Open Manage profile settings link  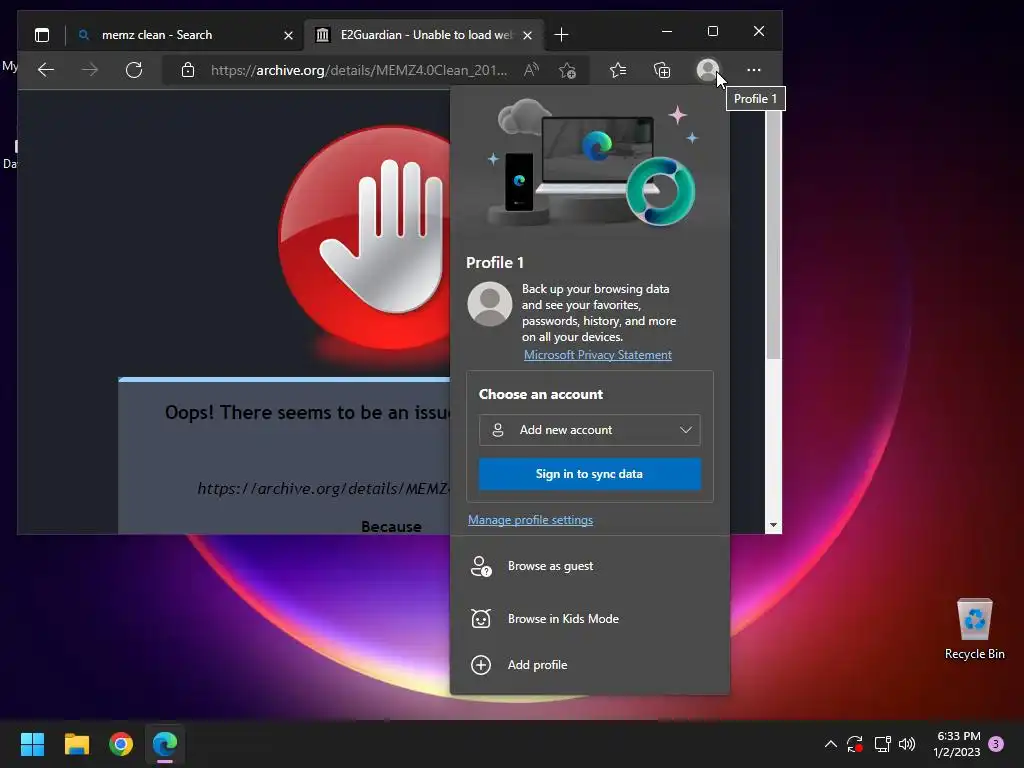point(530,520)
